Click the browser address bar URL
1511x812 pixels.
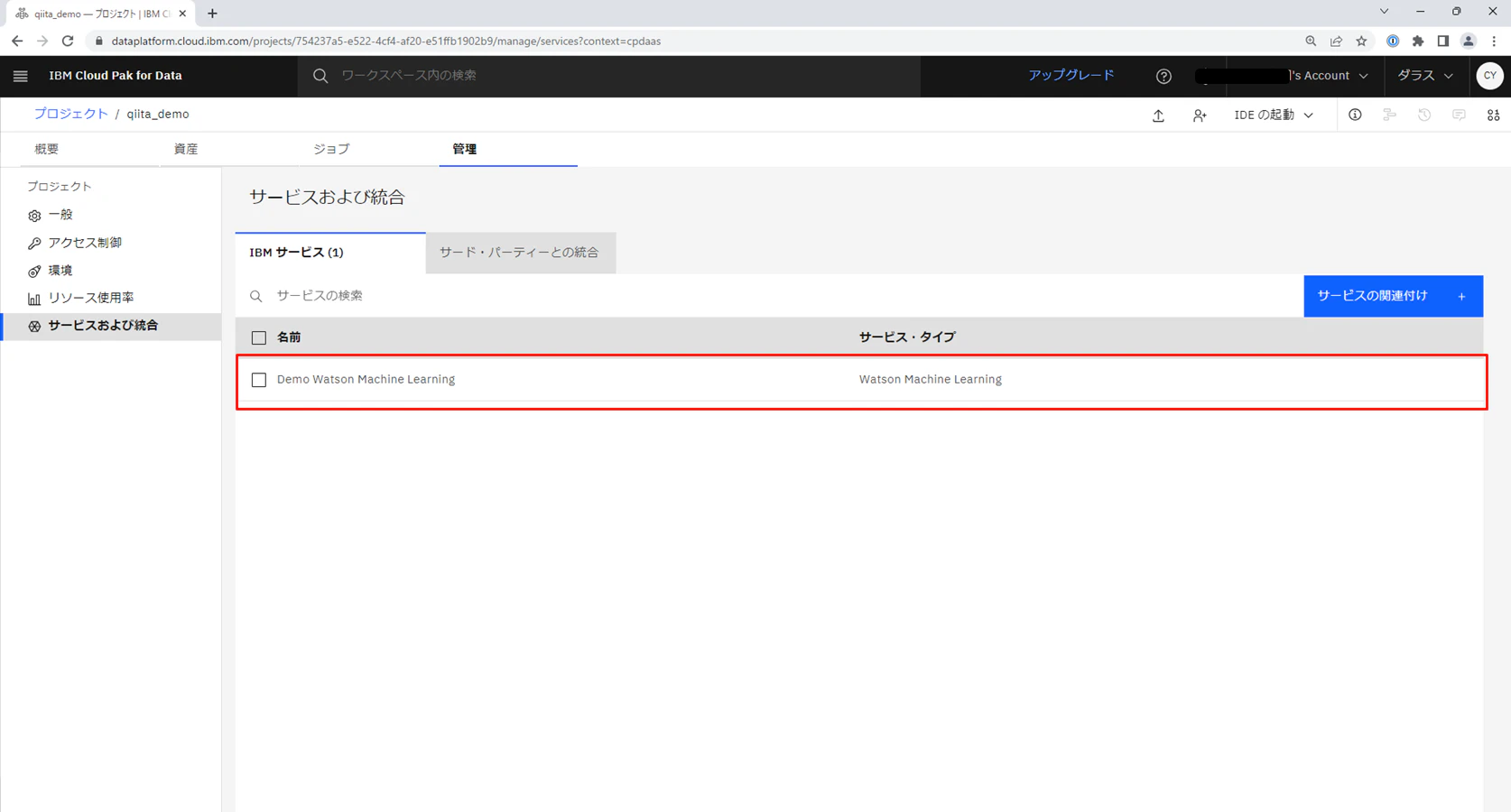click(386, 41)
